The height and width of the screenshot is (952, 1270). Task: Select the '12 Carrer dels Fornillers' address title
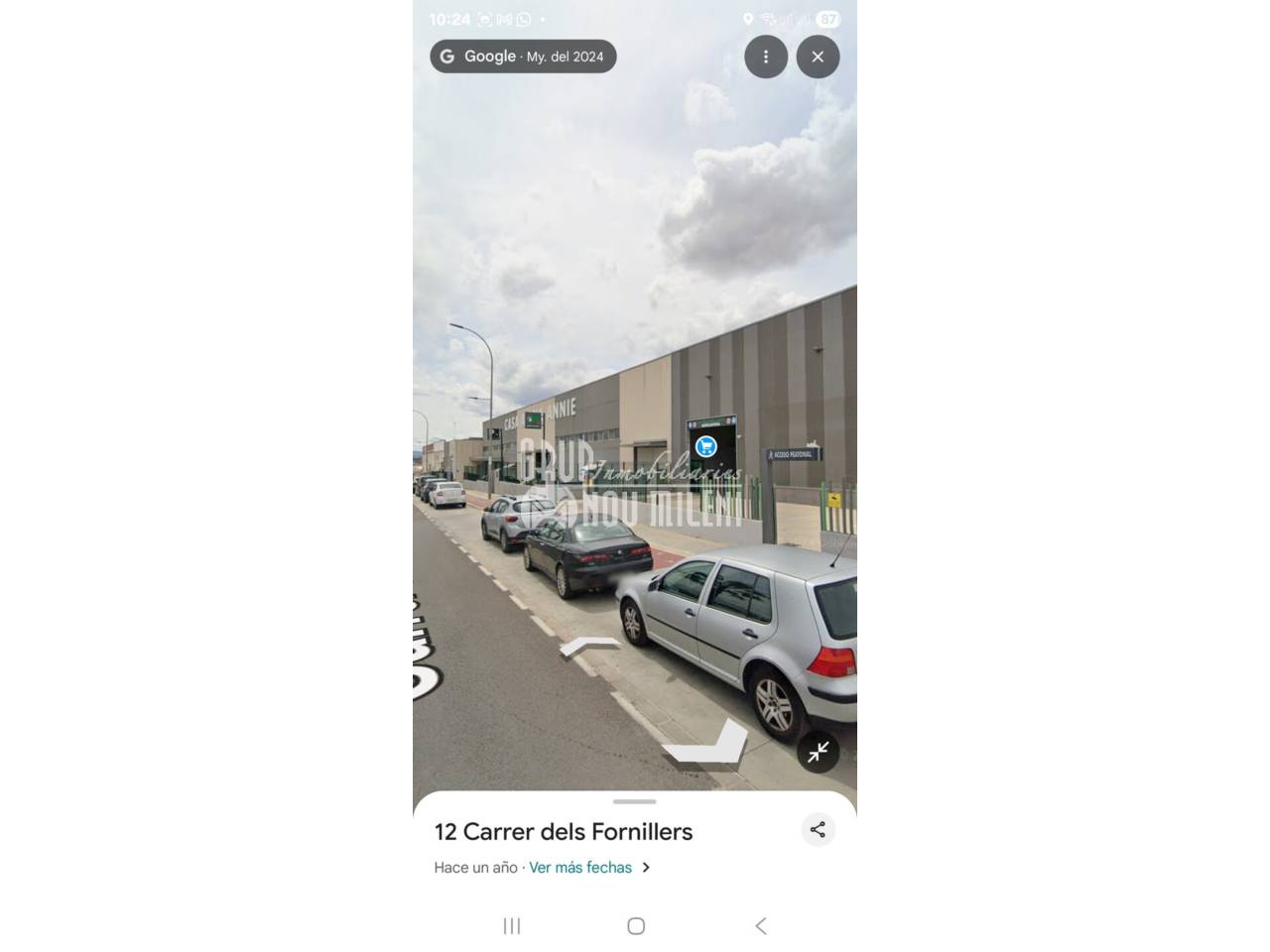(x=564, y=832)
